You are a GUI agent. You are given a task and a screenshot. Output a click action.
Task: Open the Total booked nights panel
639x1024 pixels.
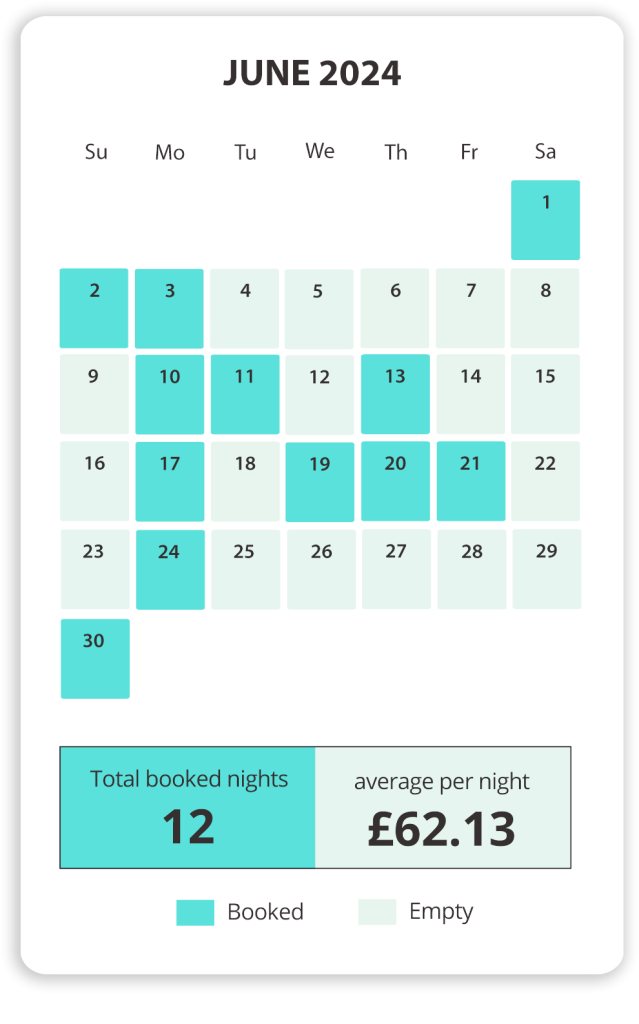(x=188, y=807)
